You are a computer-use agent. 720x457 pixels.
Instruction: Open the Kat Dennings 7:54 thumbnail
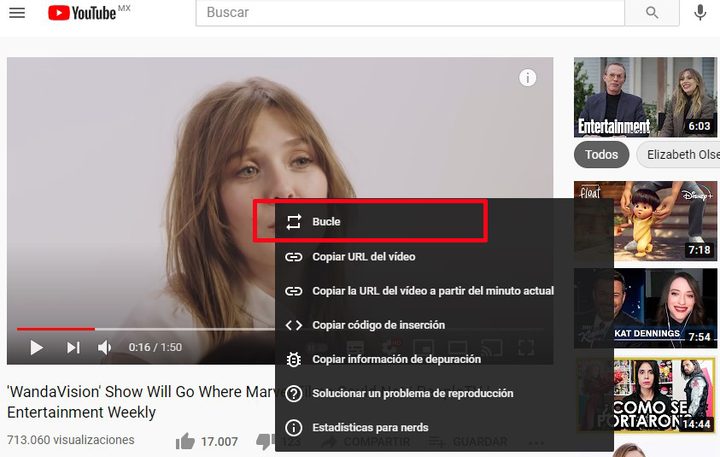tap(645, 308)
